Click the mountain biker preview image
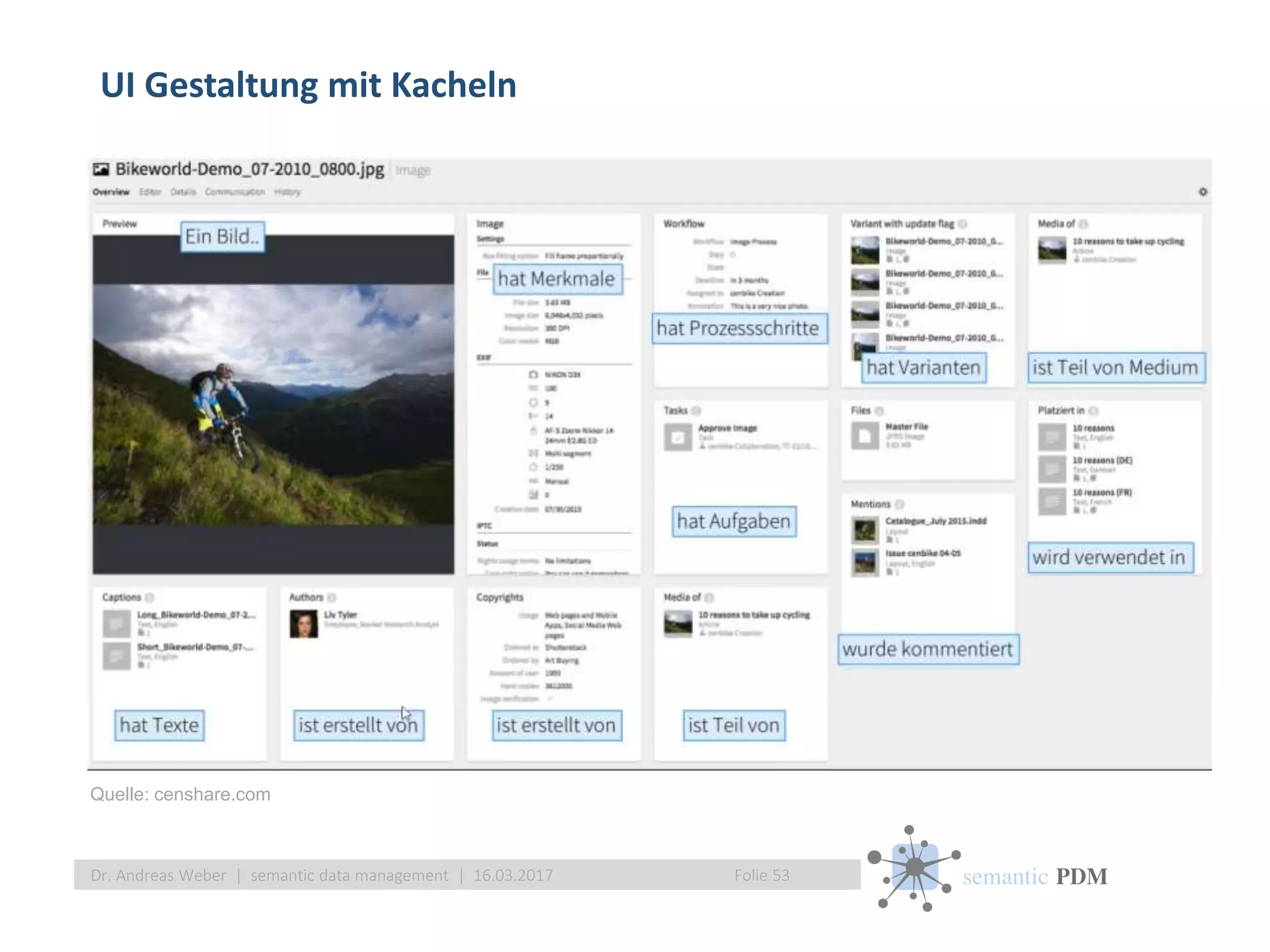1270x952 pixels. tap(273, 405)
